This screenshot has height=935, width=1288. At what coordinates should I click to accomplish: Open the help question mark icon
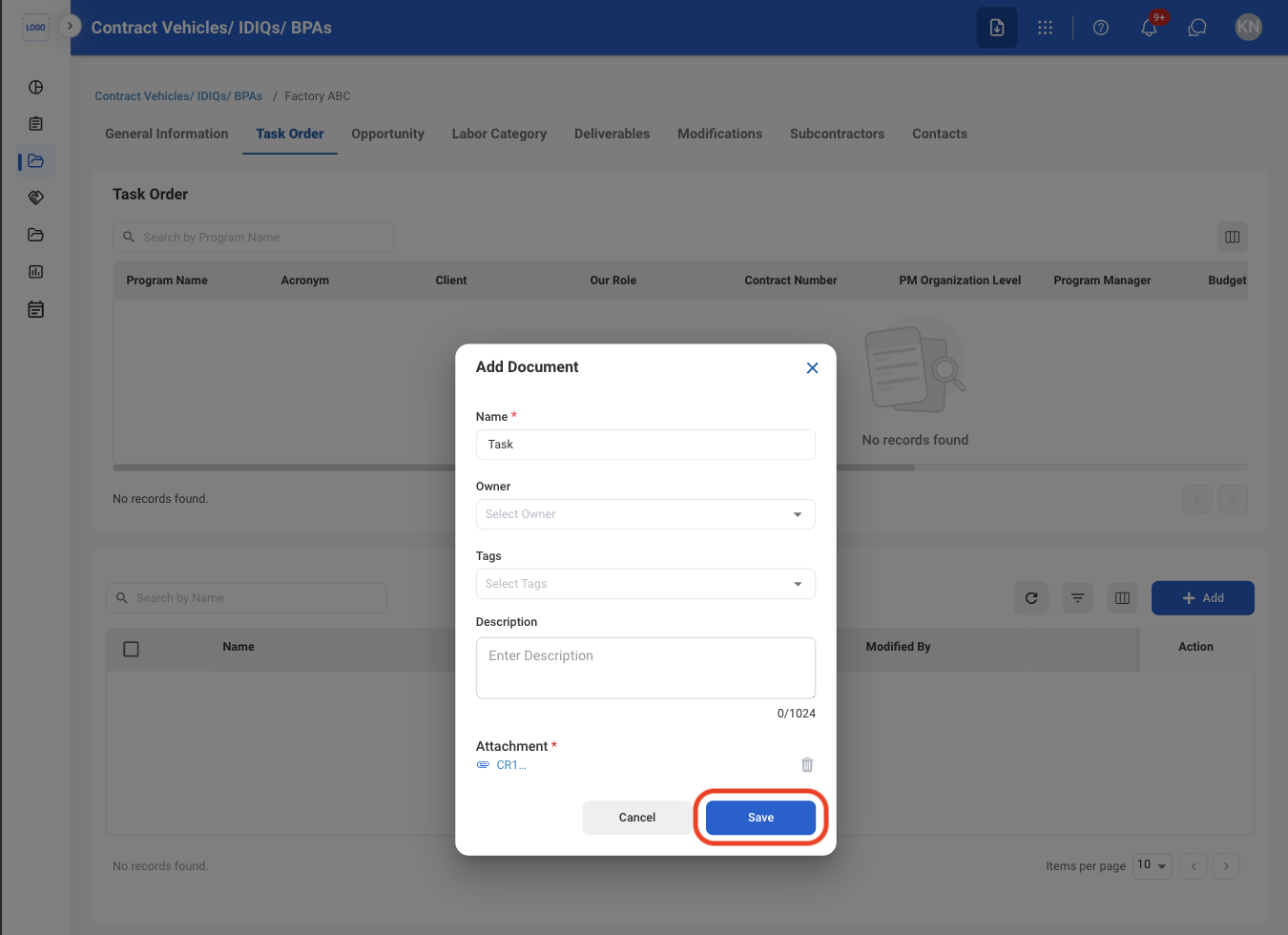coord(1101,28)
